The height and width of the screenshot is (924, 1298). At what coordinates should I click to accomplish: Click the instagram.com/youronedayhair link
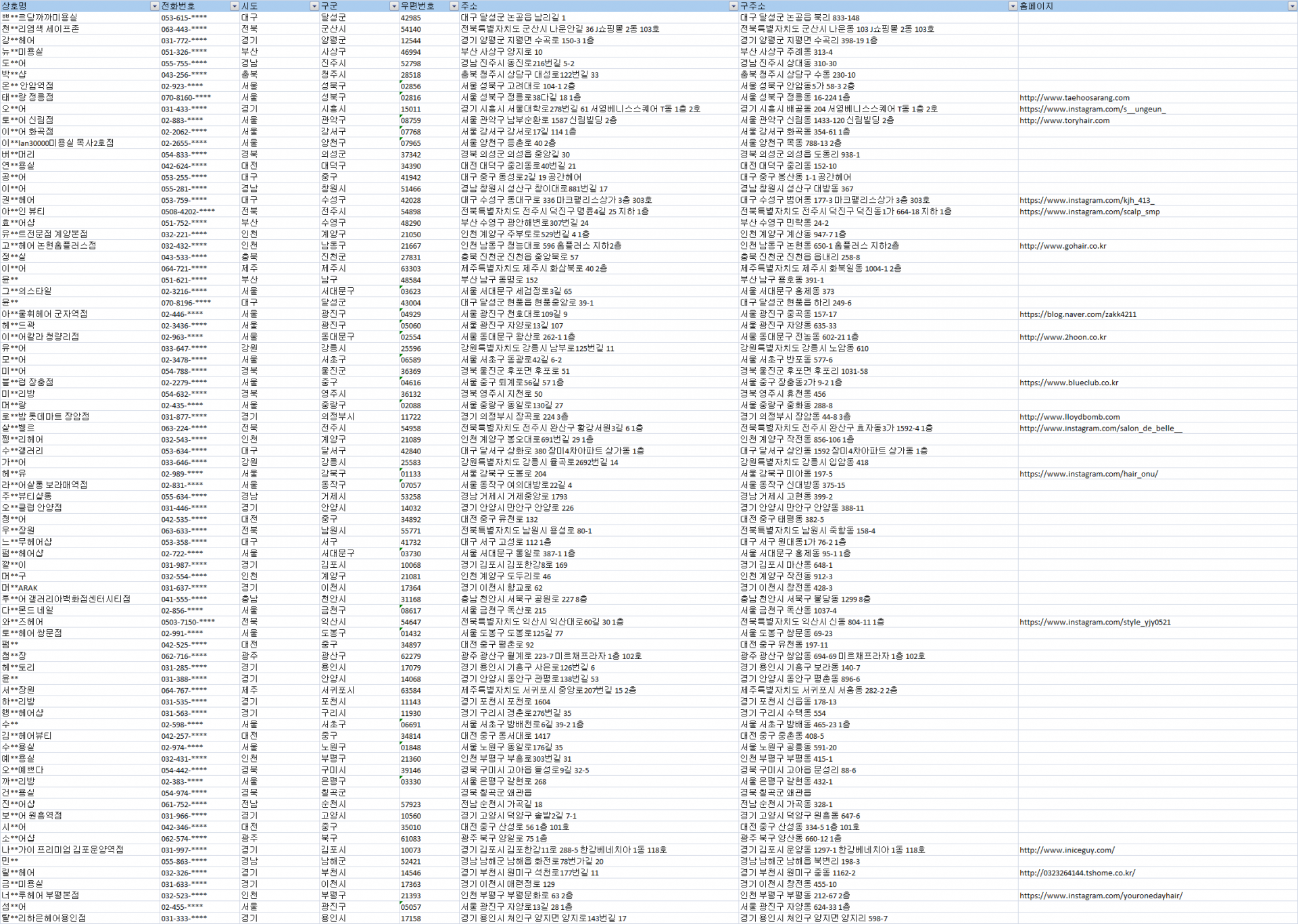pyautogui.click(x=1101, y=896)
